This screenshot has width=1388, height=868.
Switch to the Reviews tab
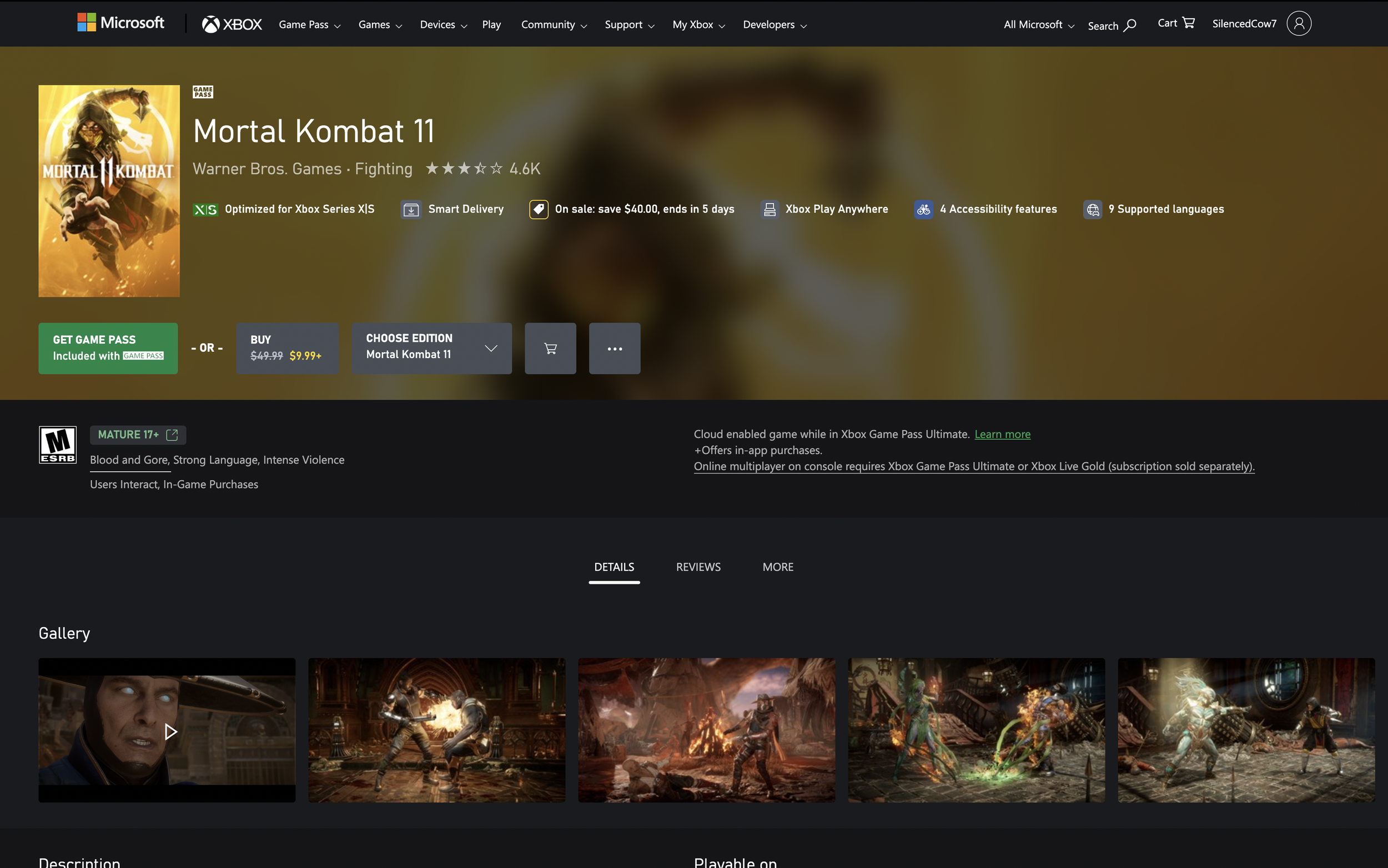pos(698,567)
